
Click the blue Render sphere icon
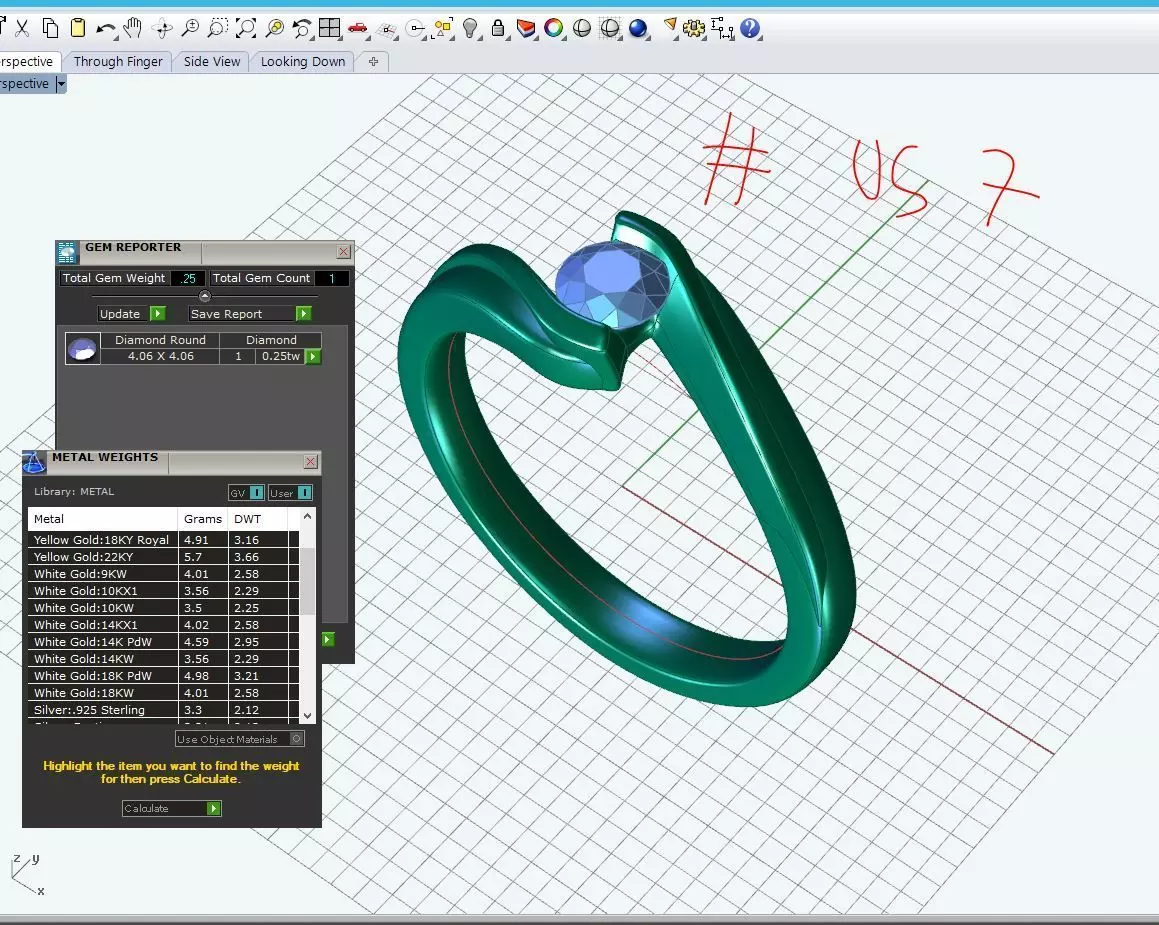click(x=638, y=28)
